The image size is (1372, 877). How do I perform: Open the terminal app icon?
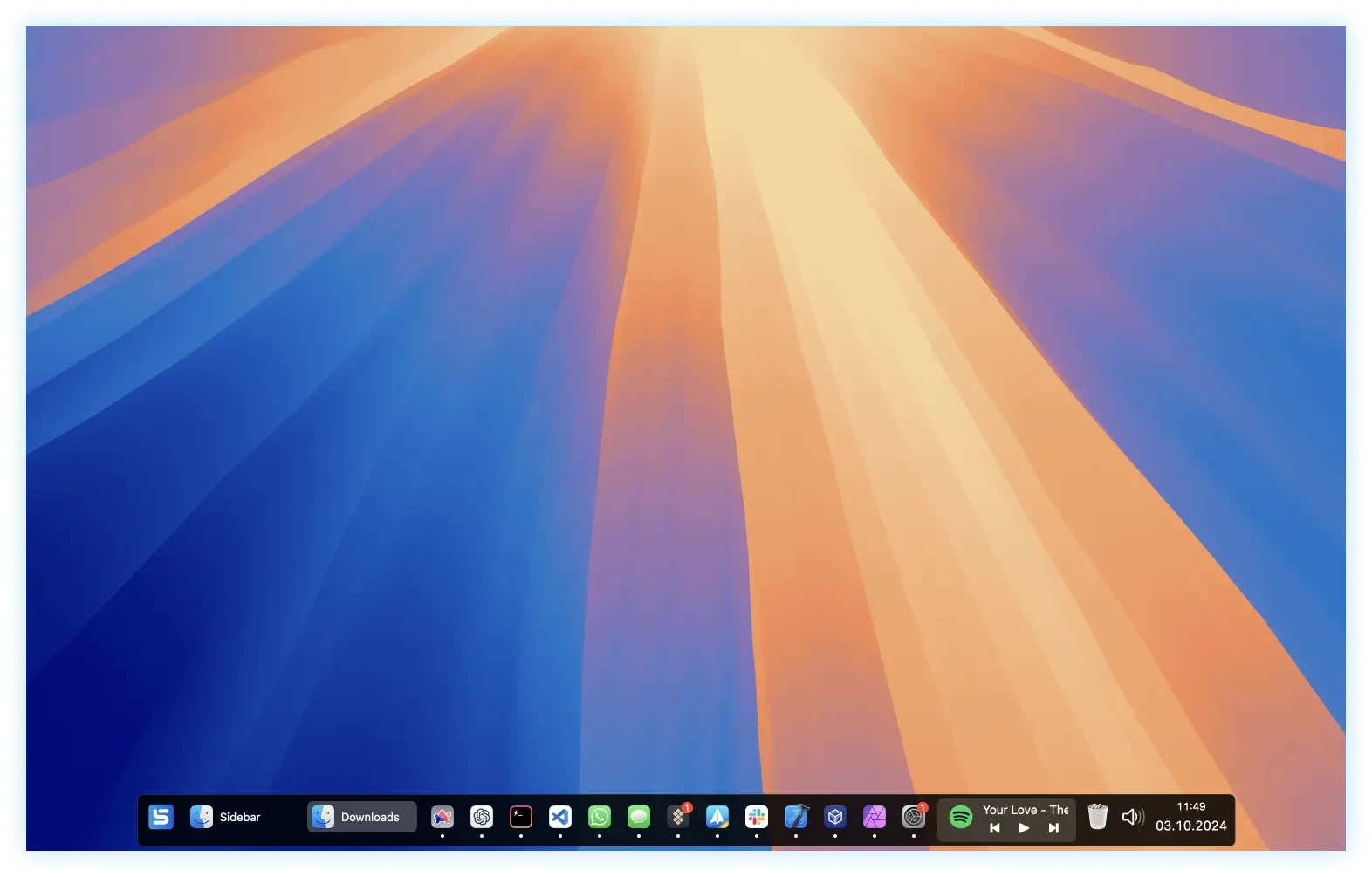(x=521, y=817)
